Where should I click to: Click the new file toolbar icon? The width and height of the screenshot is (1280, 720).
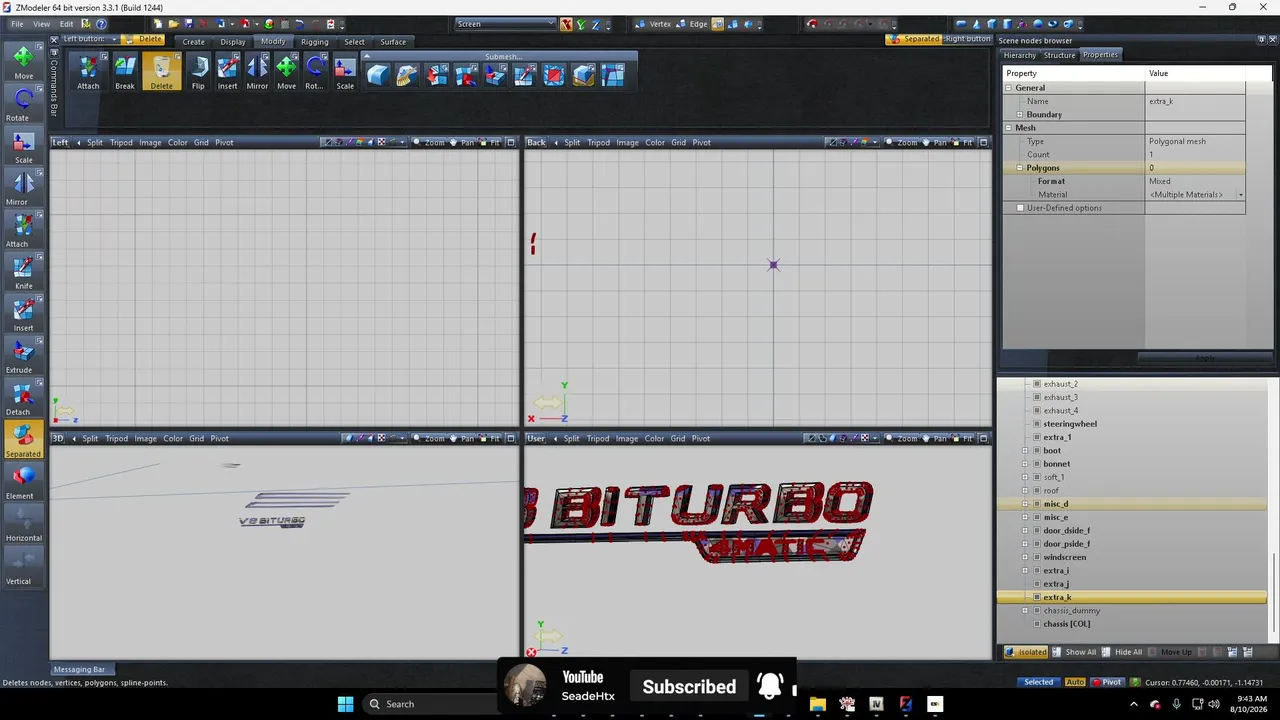tap(158, 24)
